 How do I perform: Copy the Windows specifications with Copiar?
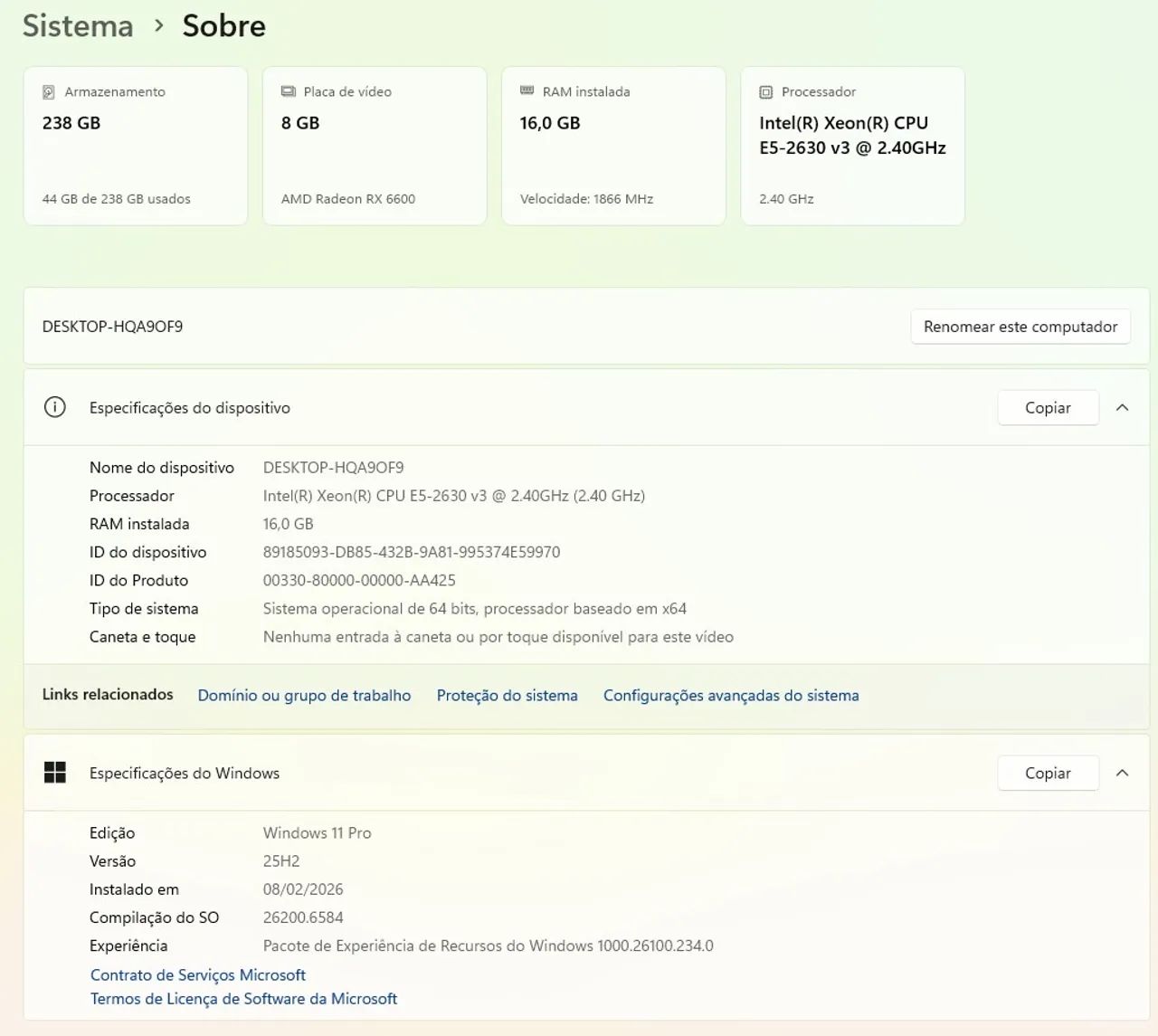[1048, 774]
